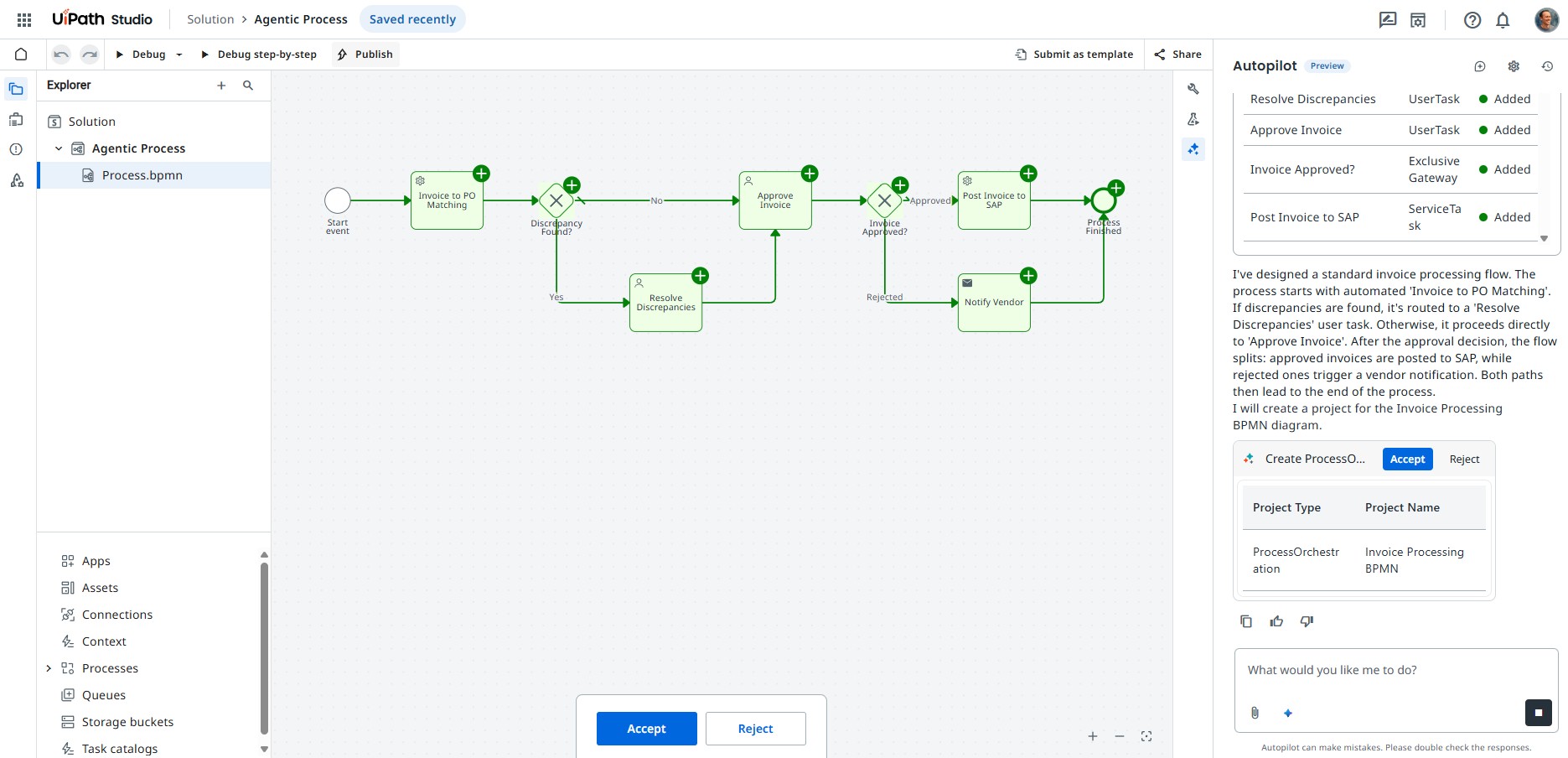
Task: Go to the Studio home icon
Action: [x=21, y=55]
